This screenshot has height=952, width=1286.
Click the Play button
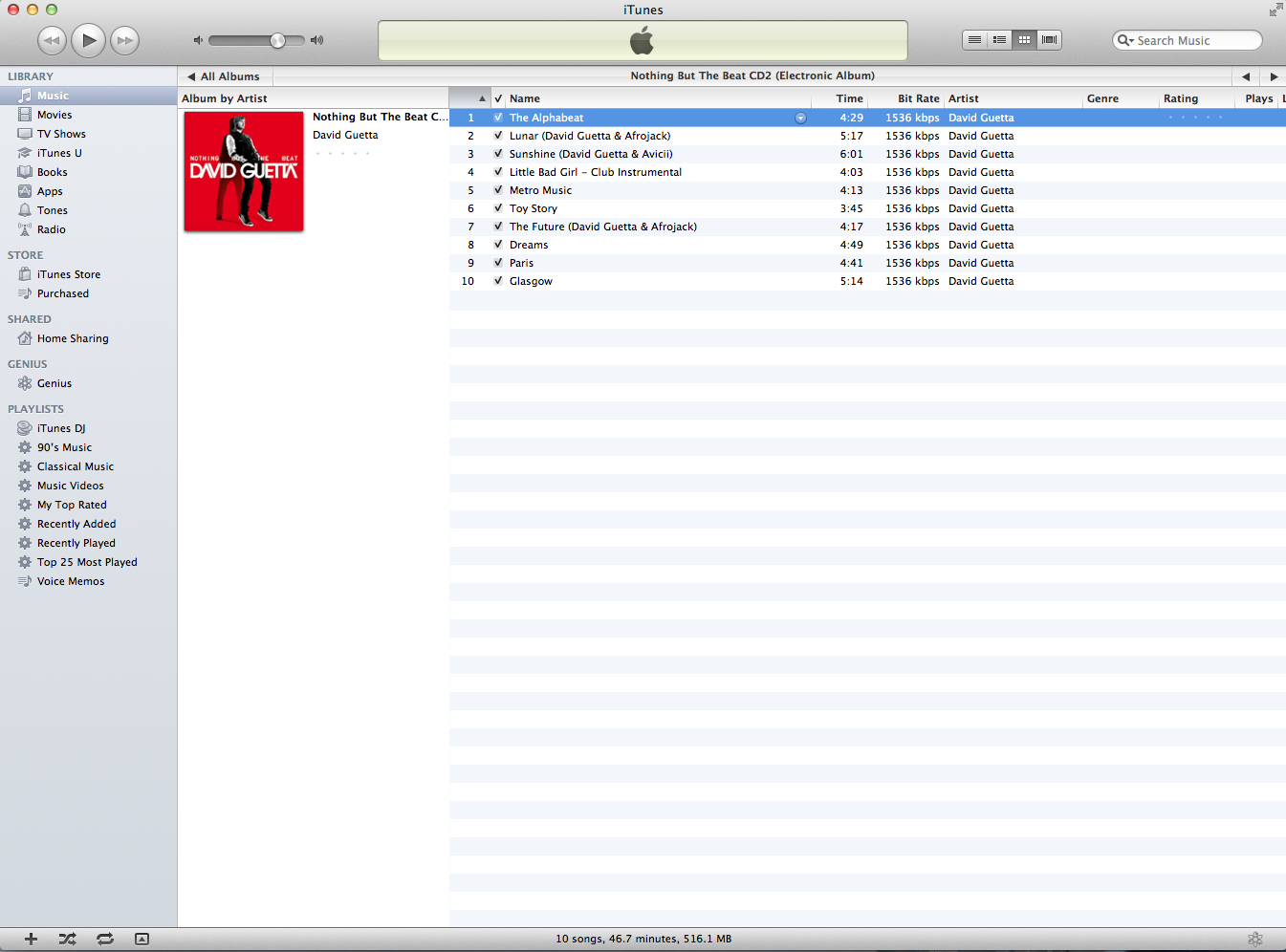pos(88,40)
